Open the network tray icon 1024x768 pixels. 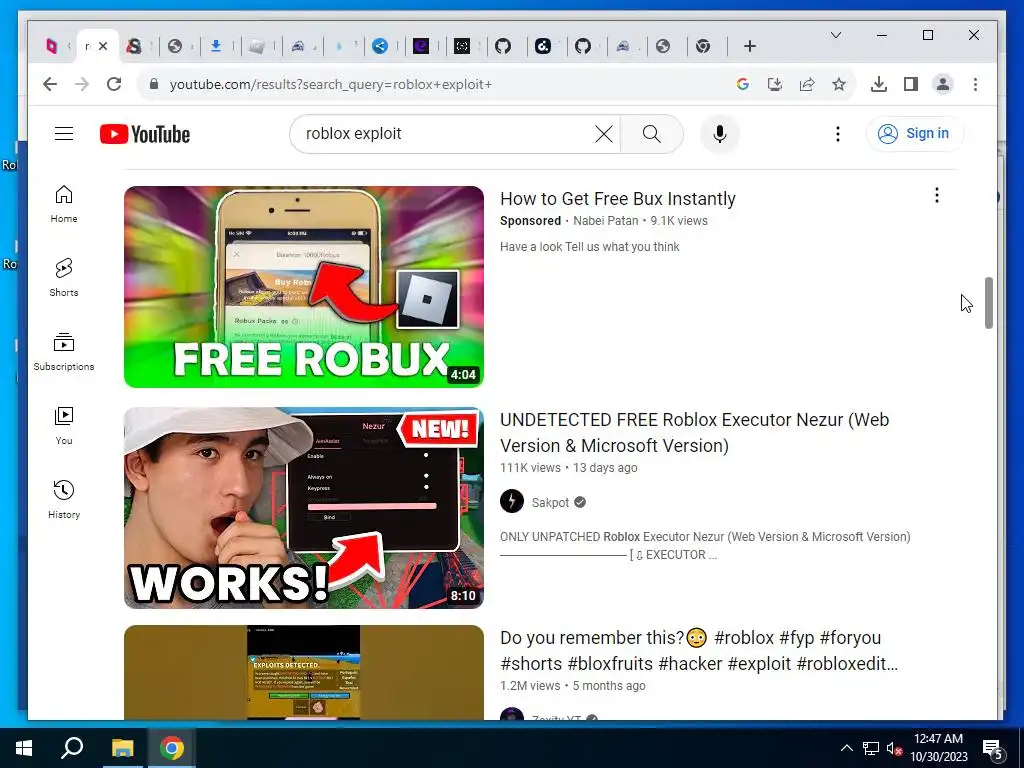point(871,748)
